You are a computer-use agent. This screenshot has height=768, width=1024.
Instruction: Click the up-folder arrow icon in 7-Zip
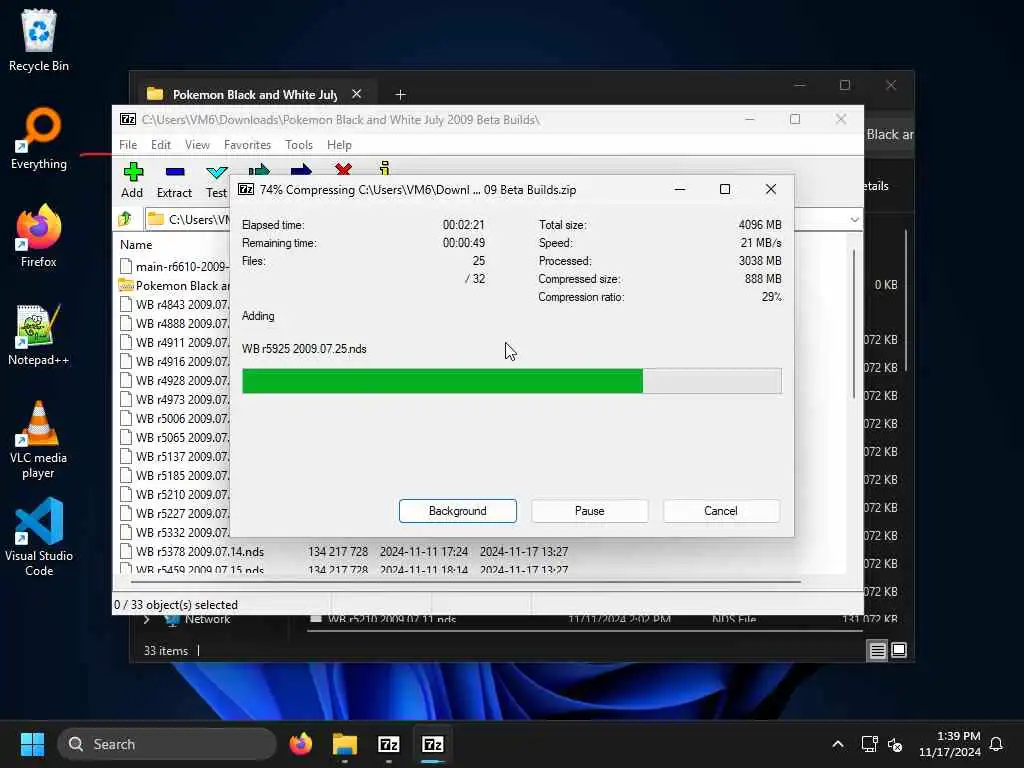[125, 219]
